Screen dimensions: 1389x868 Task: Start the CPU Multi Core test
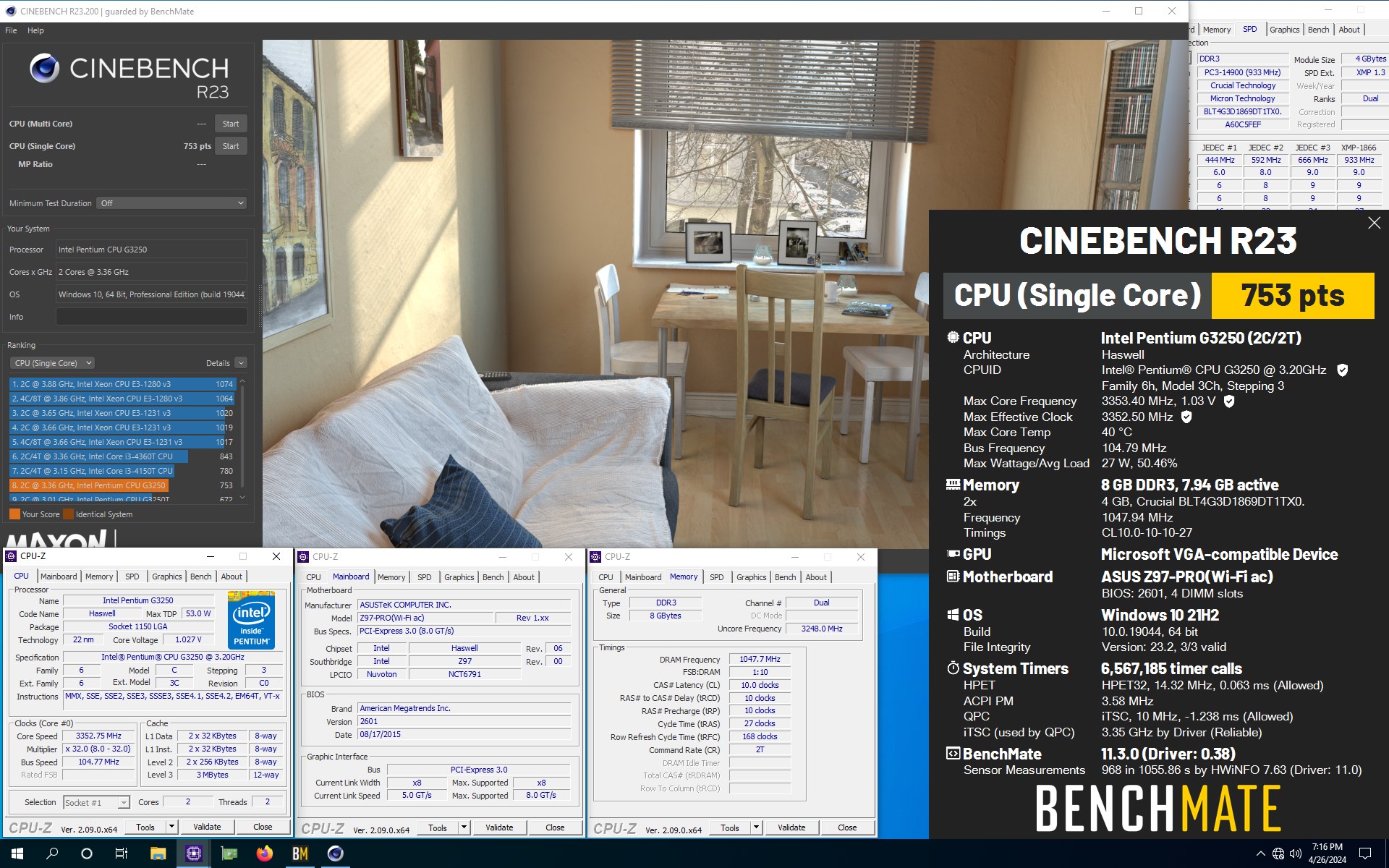click(x=231, y=124)
